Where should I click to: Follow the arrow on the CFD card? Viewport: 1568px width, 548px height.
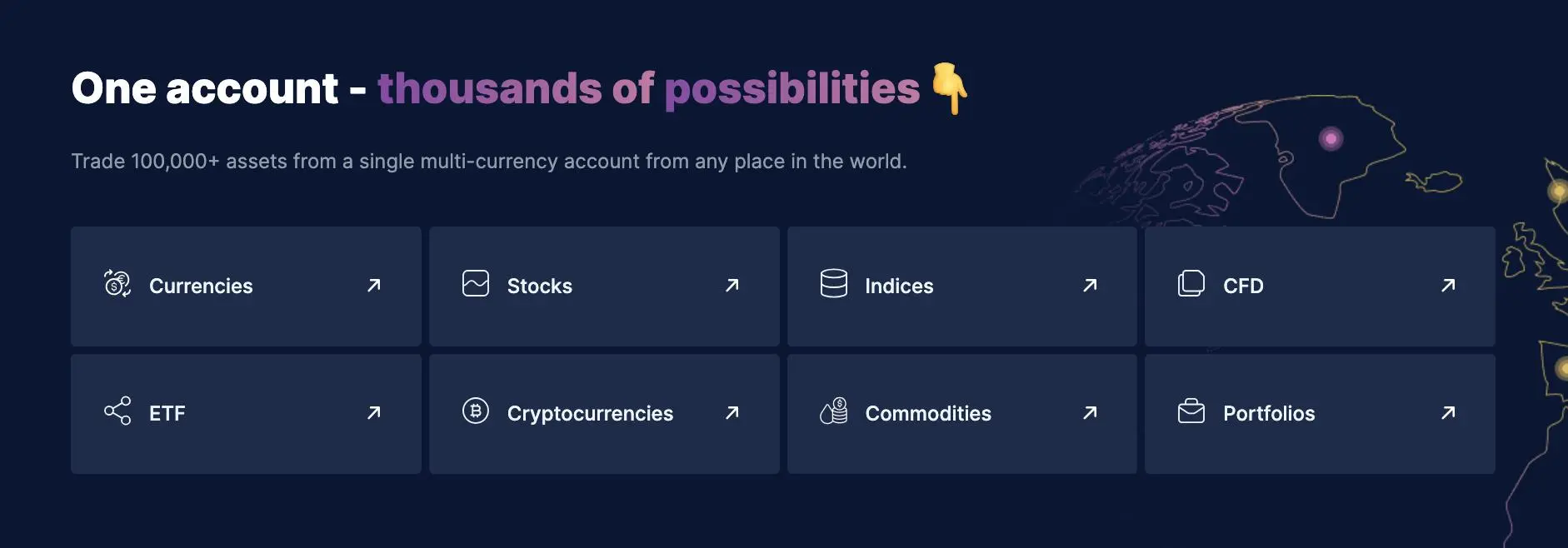(1448, 285)
